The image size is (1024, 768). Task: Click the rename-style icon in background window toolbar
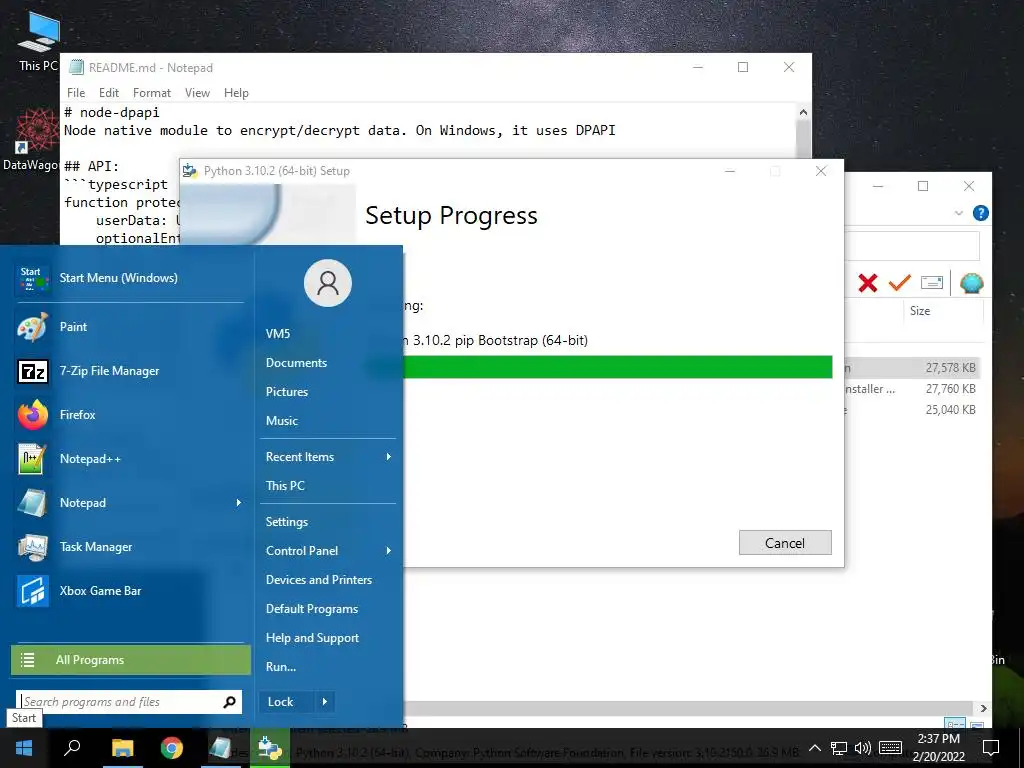[x=932, y=283]
